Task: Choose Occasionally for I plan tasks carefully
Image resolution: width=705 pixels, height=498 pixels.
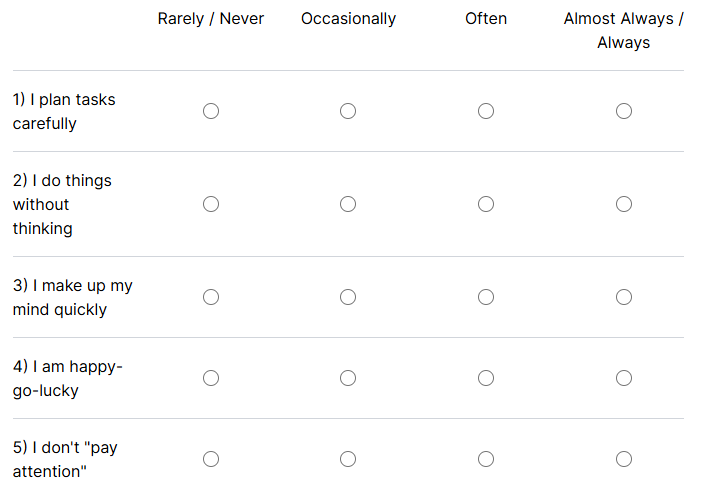Action: tap(348, 111)
